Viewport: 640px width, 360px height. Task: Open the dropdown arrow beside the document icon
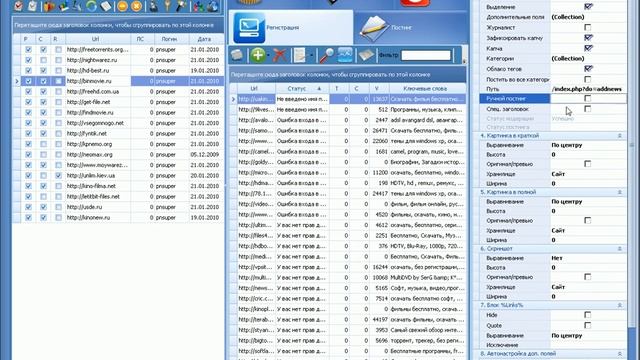tap(311, 55)
